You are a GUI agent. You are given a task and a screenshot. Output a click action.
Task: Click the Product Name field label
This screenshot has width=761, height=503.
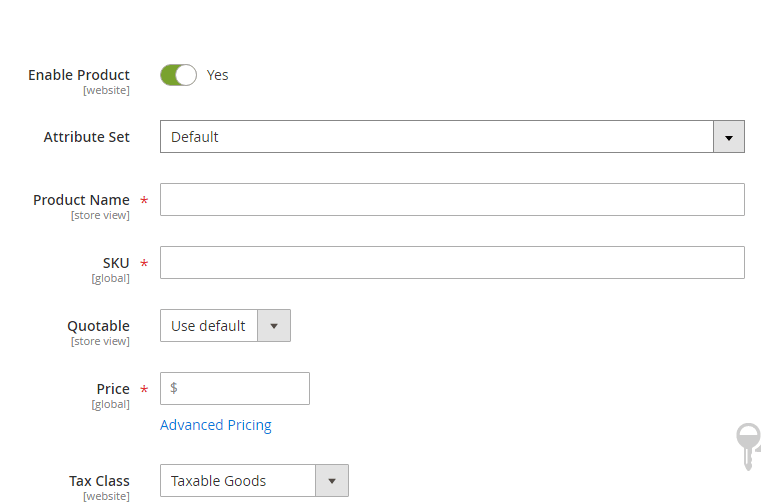pyautogui.click(x=81, y=200)
